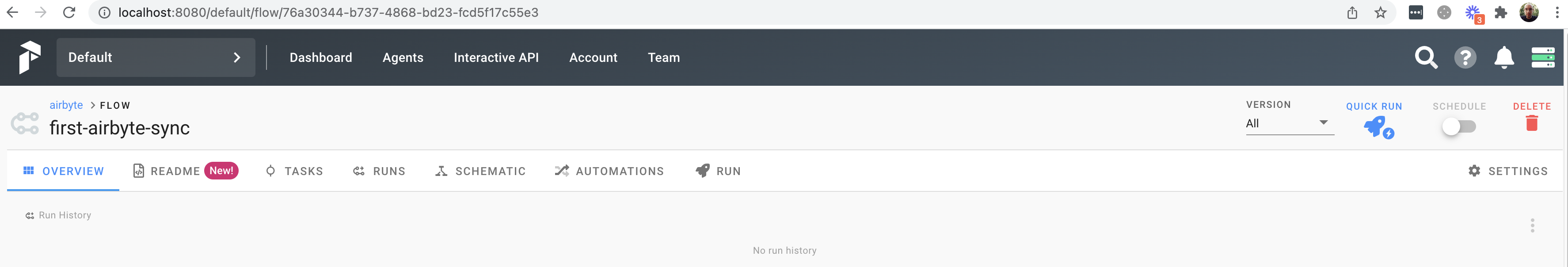Open notifications bell icon
Screen dimensions: 1568x267
[1504, 58]
